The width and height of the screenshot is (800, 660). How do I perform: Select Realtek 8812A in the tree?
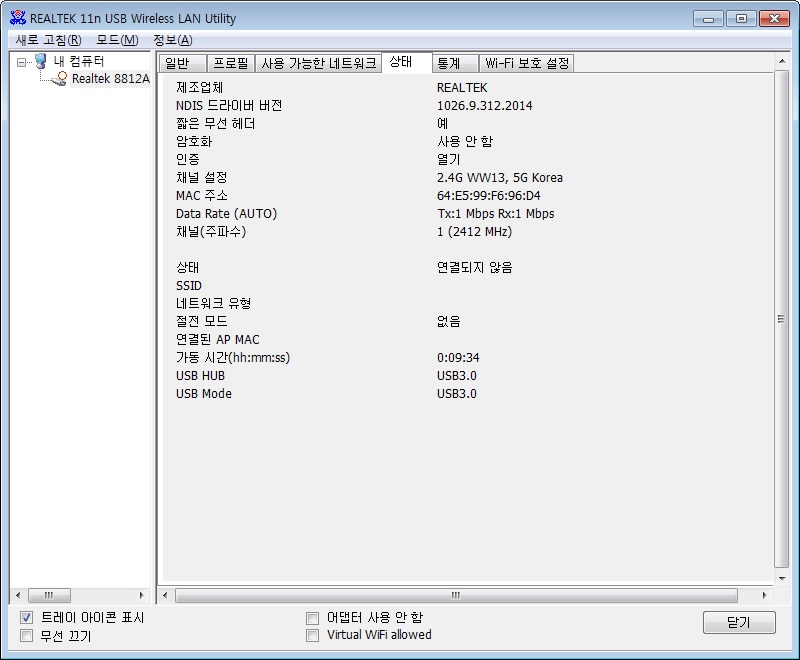click(111, 79)
